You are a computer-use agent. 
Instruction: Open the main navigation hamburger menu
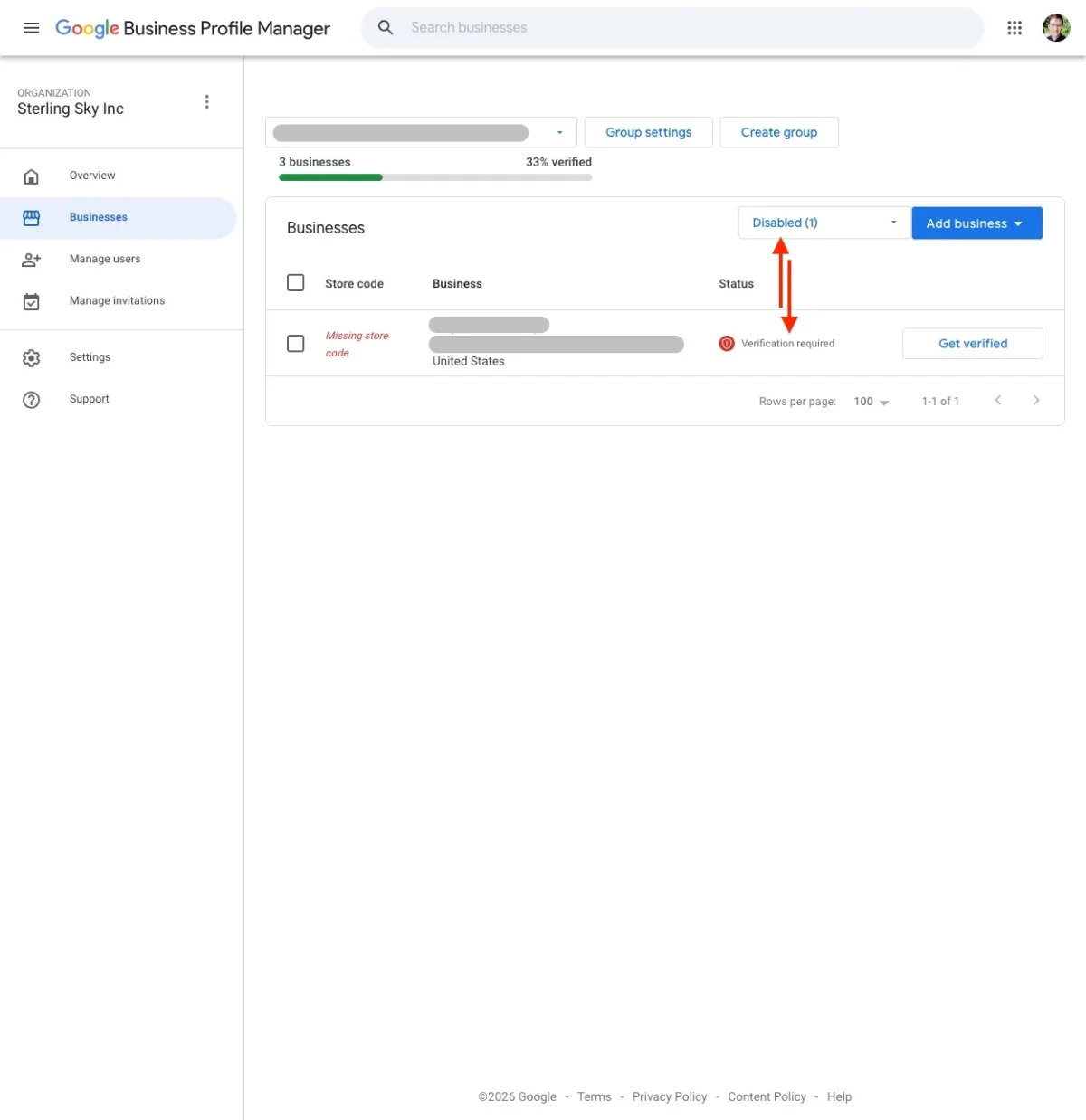tap(31, 27)
